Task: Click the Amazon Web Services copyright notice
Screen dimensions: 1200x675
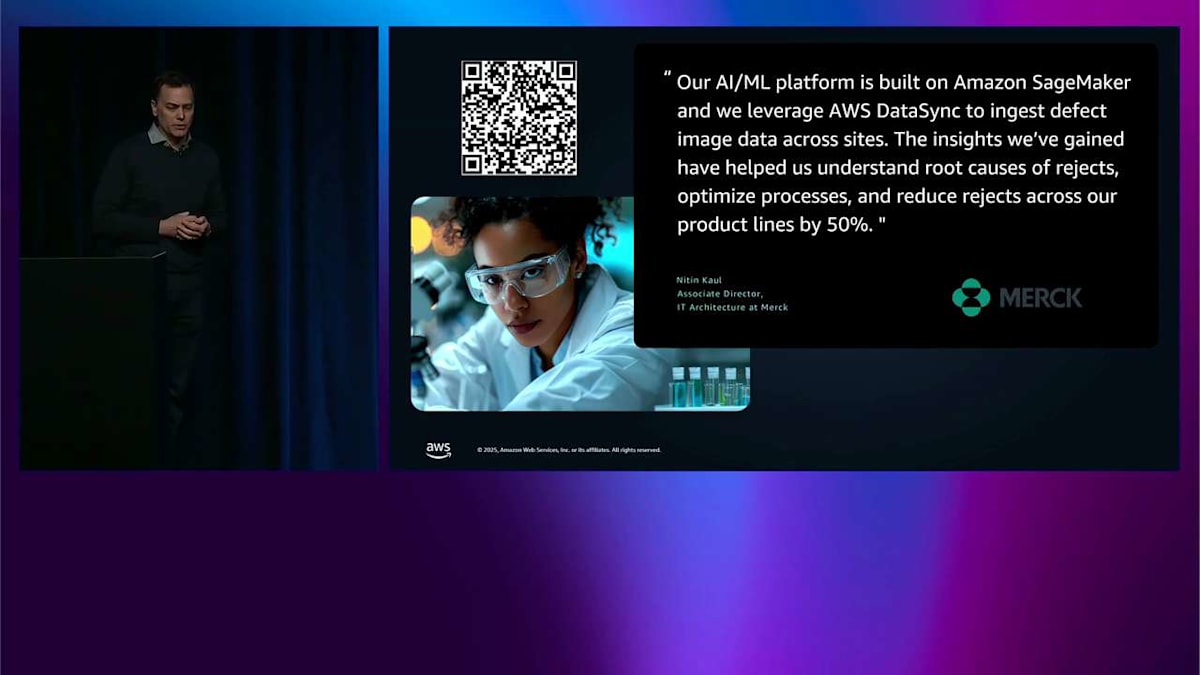Action: click(x=569, y=450)
